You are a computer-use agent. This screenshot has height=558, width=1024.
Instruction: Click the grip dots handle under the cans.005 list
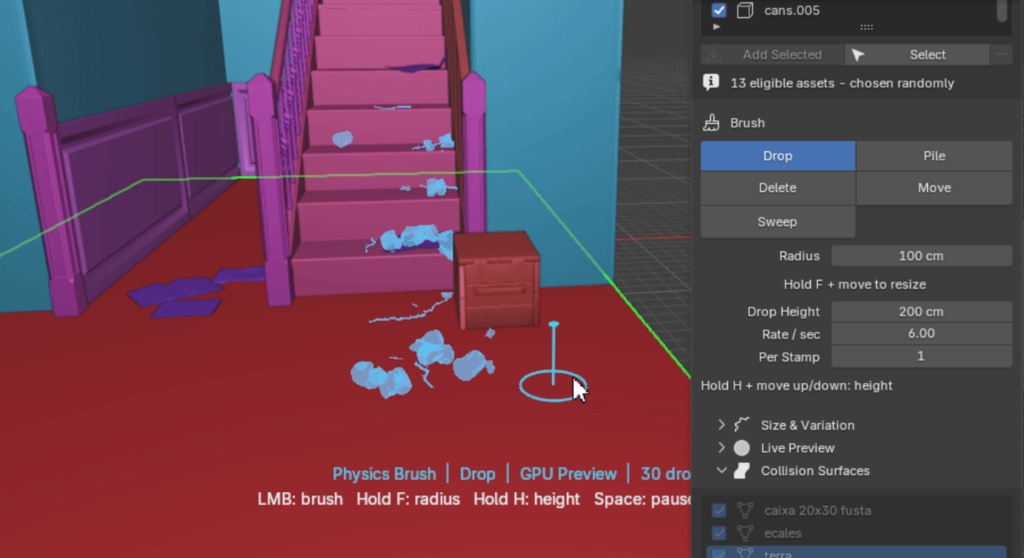click(x=867, y=27)
